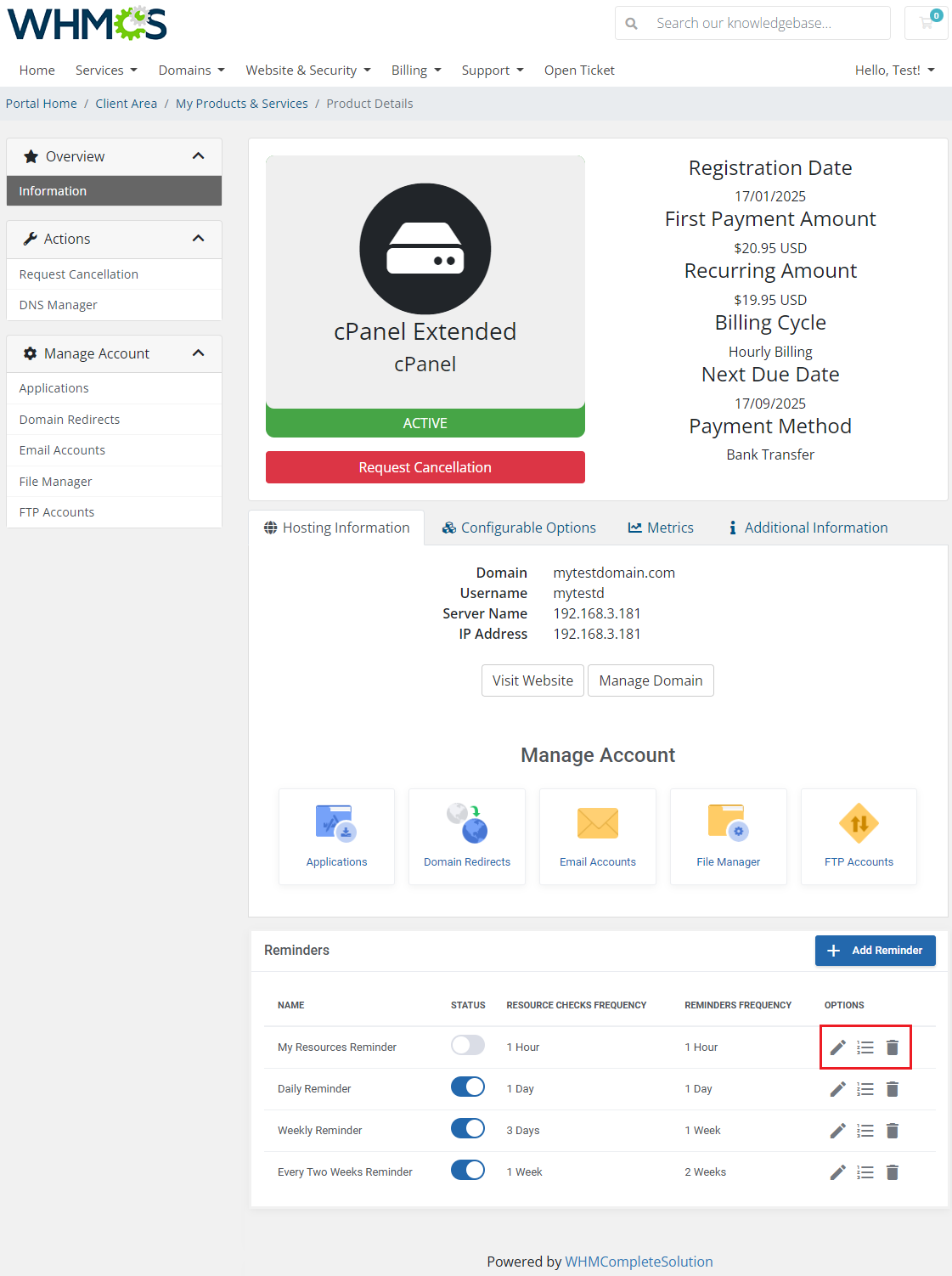Open the Billing dropdown menu

416,71
